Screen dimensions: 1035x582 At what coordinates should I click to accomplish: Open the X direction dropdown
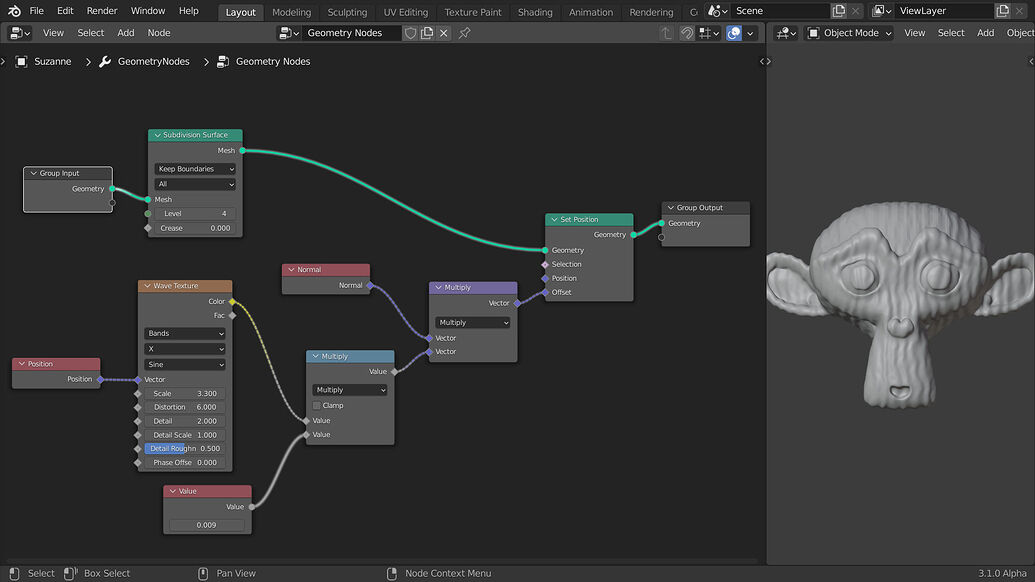click(x=185, y=349)
